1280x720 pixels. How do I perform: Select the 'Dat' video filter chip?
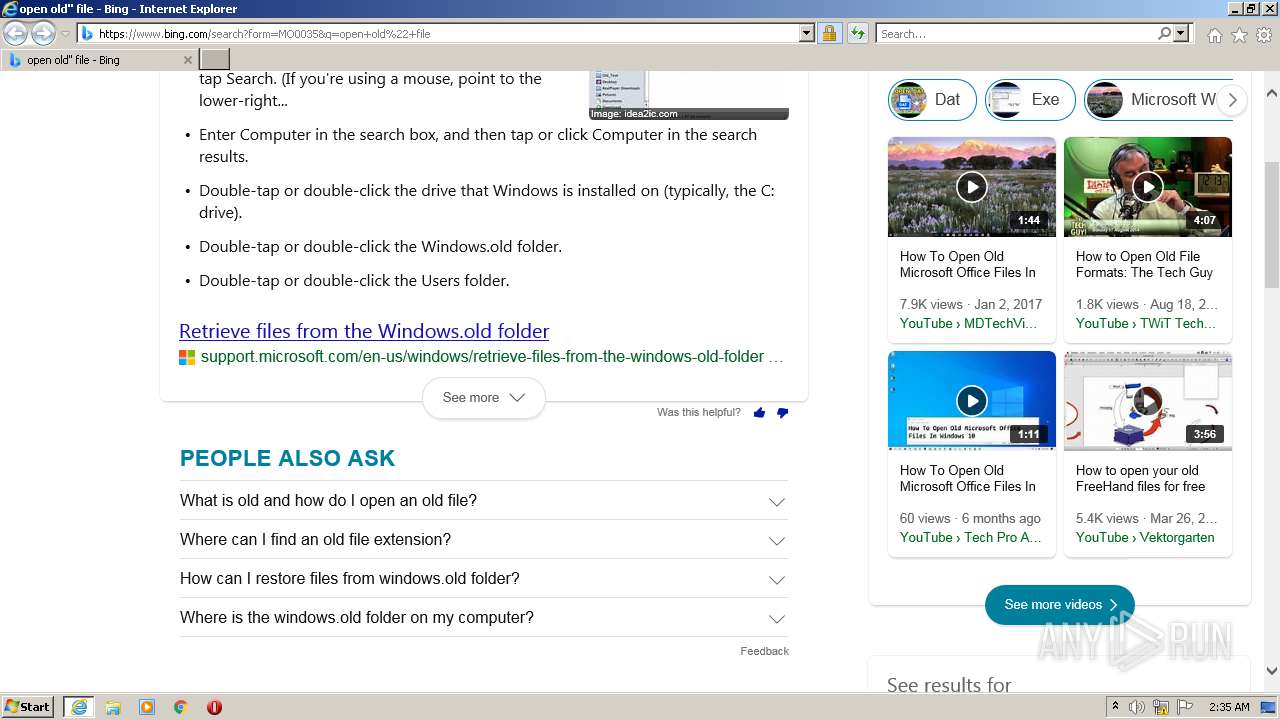point(932,100)
